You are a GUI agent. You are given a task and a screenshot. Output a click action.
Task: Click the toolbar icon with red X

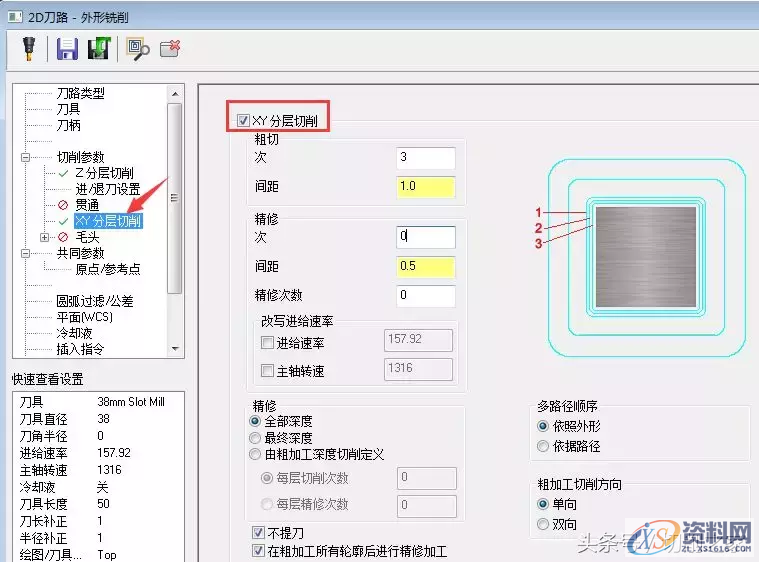pos(170,48)
